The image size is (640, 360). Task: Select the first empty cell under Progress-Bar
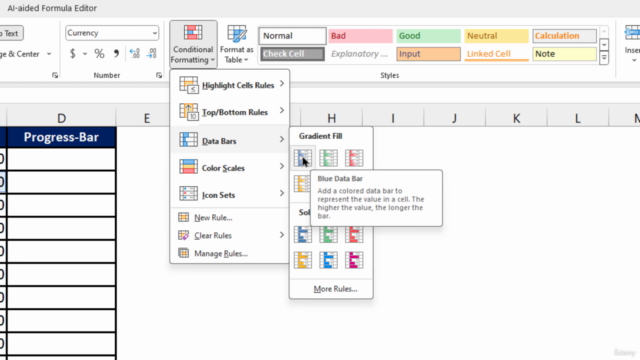tap(61, 159)
